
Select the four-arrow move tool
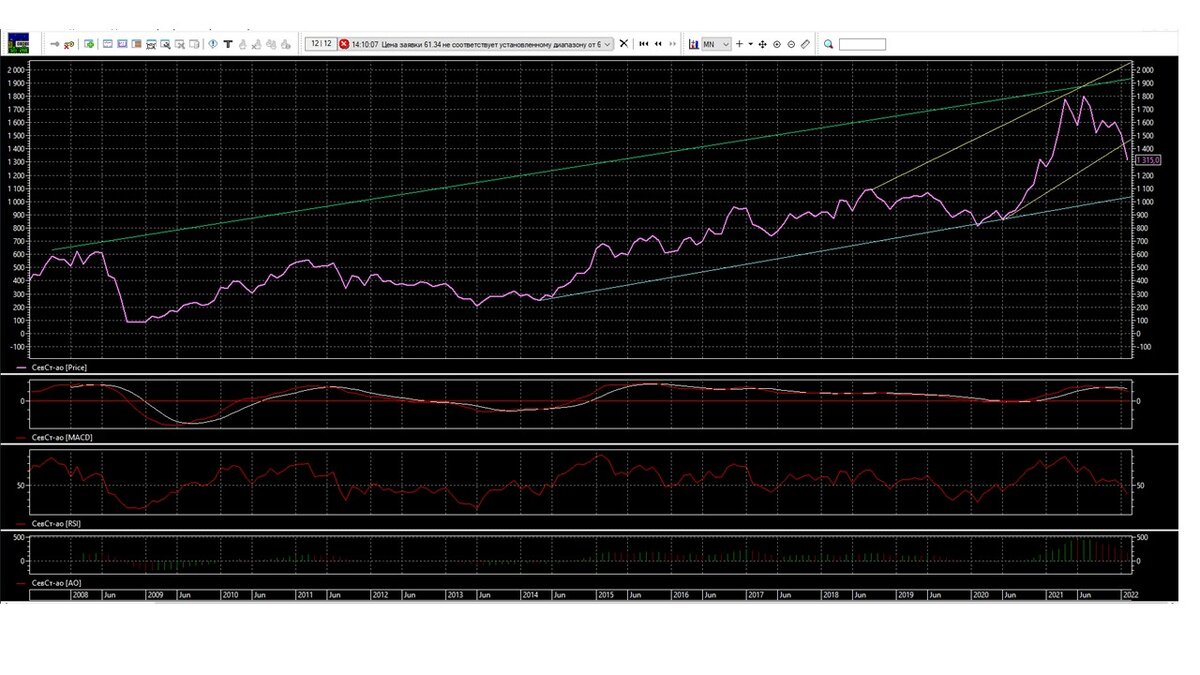[x=763, y=44]
